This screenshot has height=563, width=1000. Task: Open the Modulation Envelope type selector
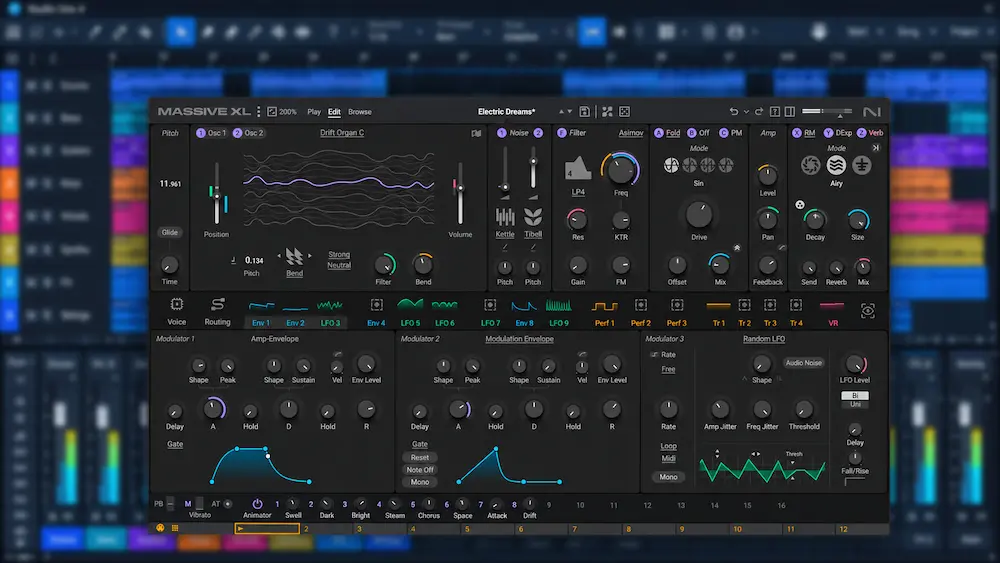pyautogui.click(x=519, y=339)
